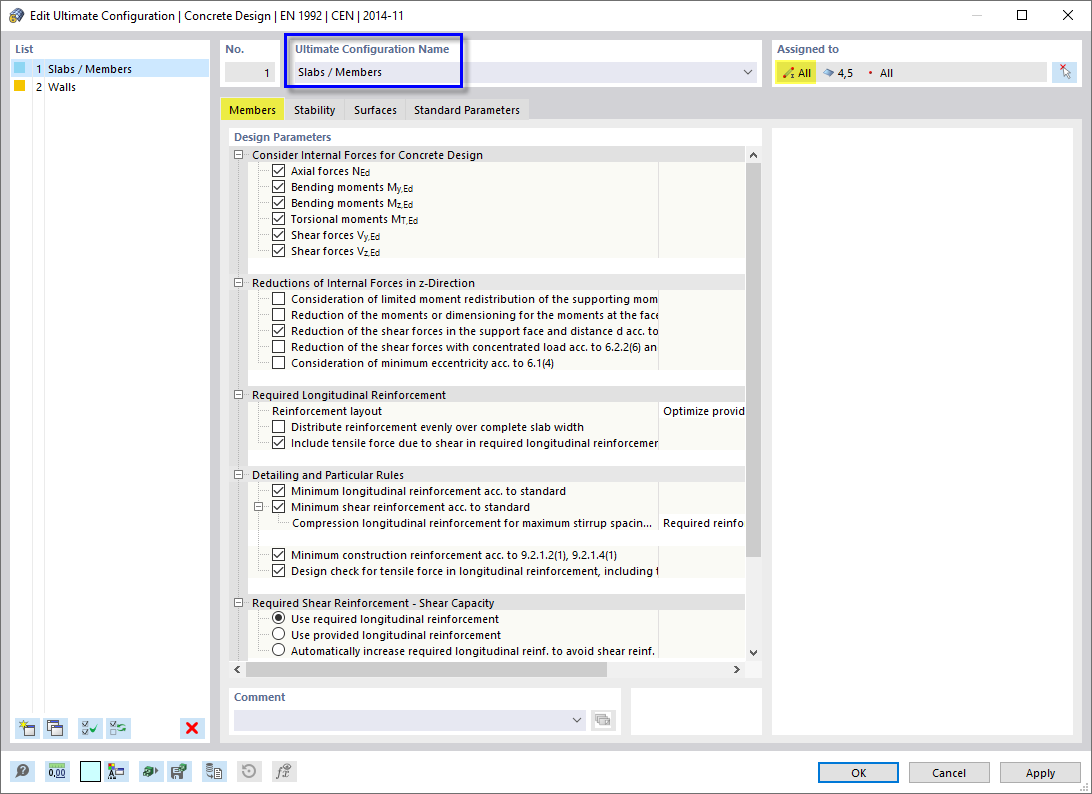Enable Consideration of minimum eccentricity acc. to 6.1(4)
1092x794 pixels.
pos(278,362)
